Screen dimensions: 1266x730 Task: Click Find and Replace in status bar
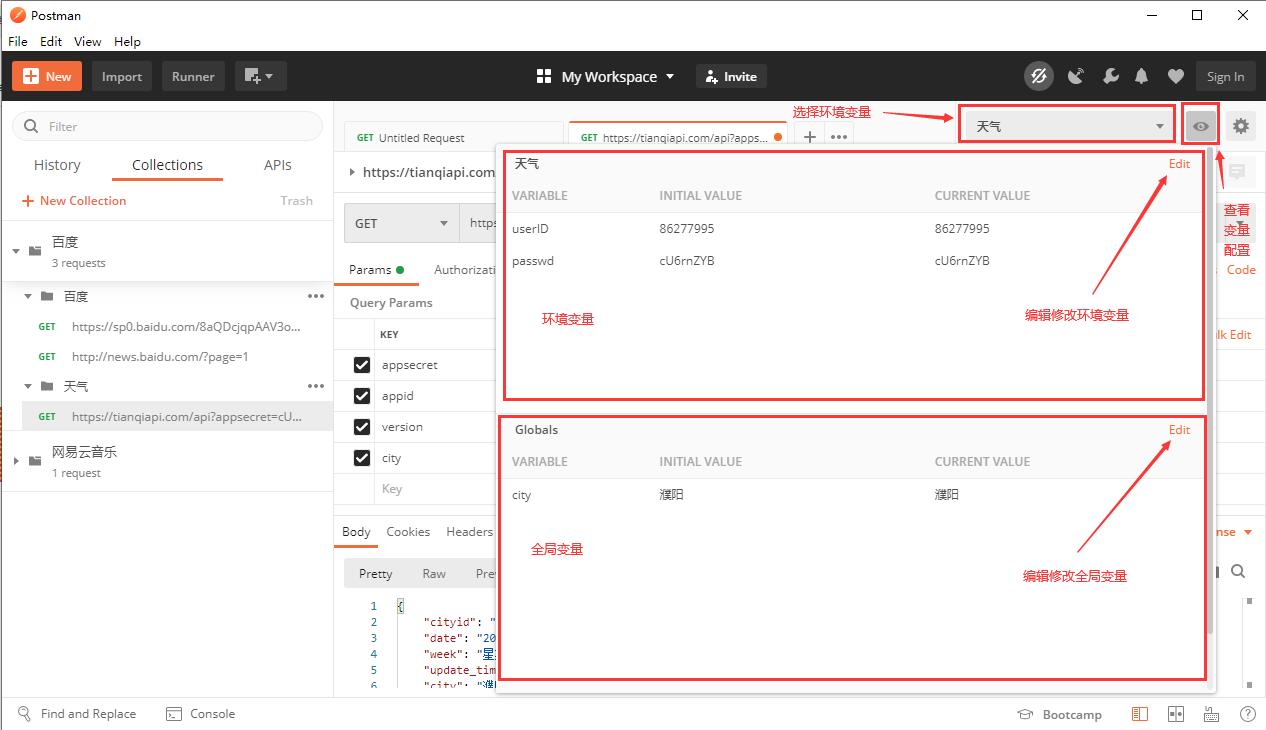pos(76,714)
